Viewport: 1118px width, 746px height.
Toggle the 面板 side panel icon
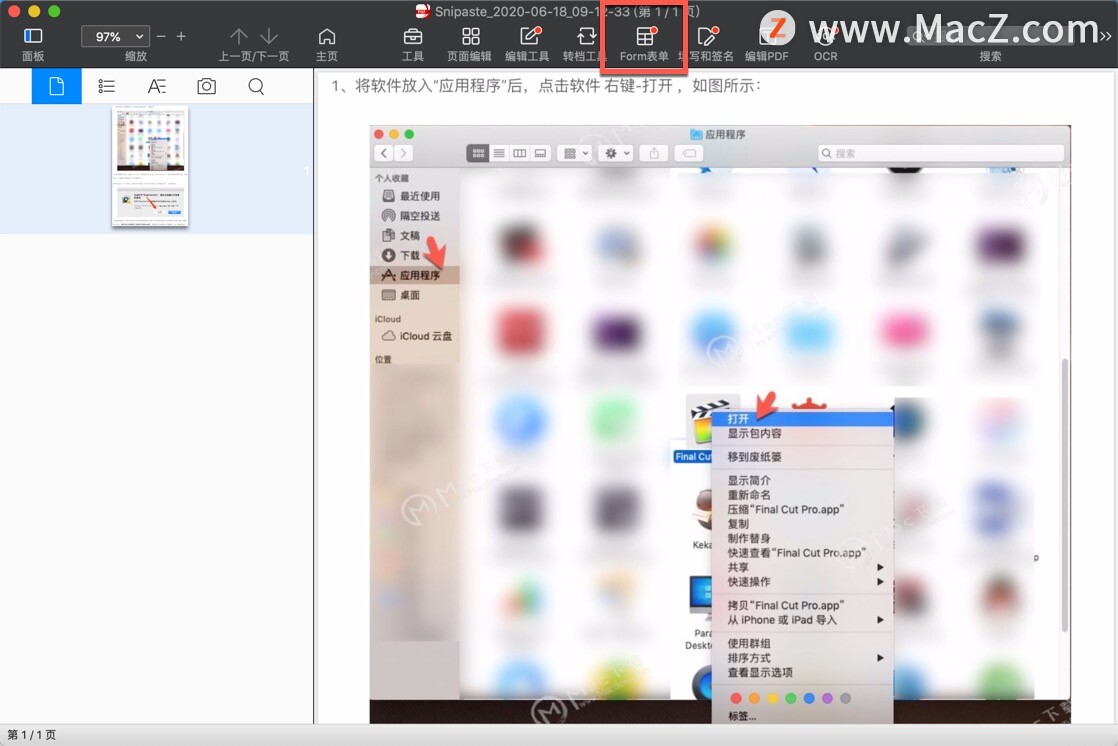(x=33, y=36)
